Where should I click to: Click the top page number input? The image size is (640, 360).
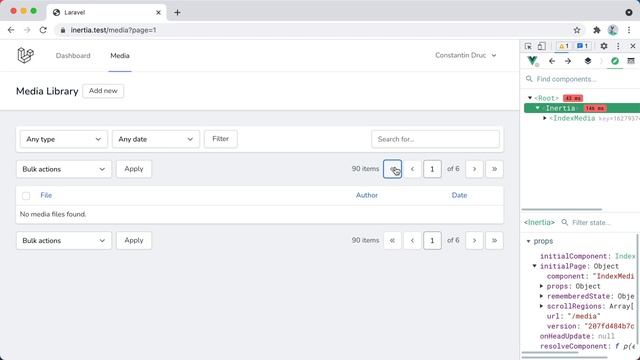(432, 169)
